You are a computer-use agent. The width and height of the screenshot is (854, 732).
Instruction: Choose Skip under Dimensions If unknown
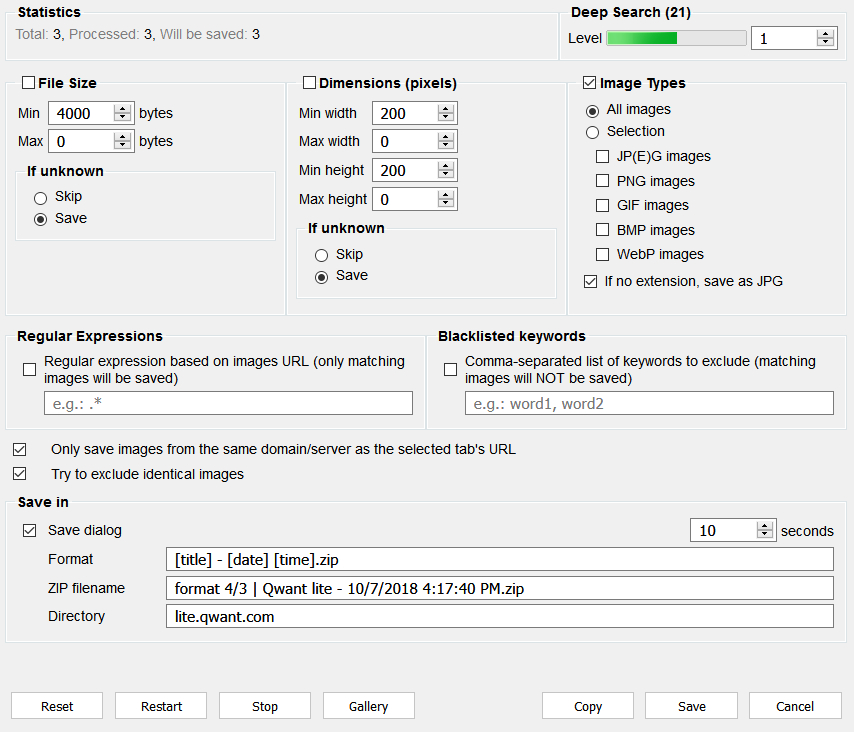(321, 255)
